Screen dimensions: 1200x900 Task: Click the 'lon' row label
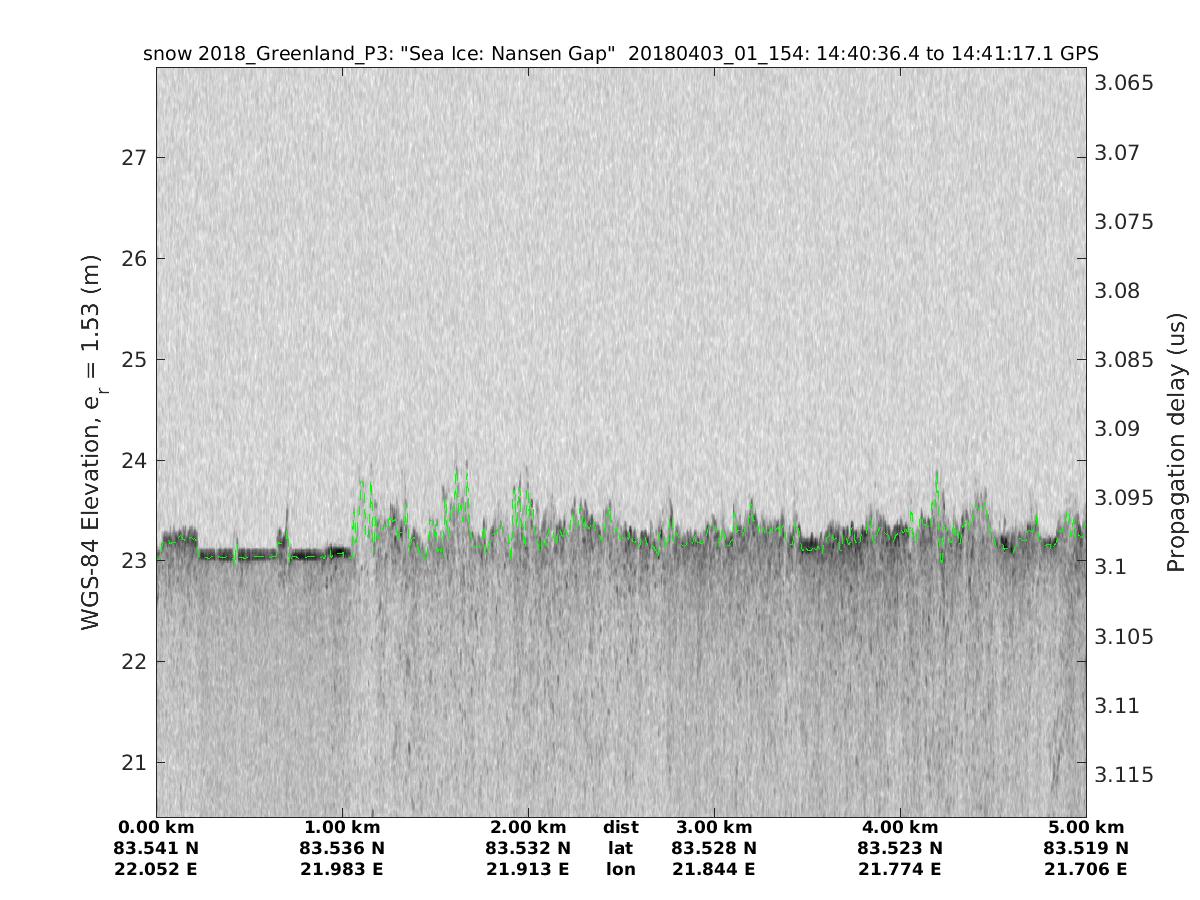[621, 870]
